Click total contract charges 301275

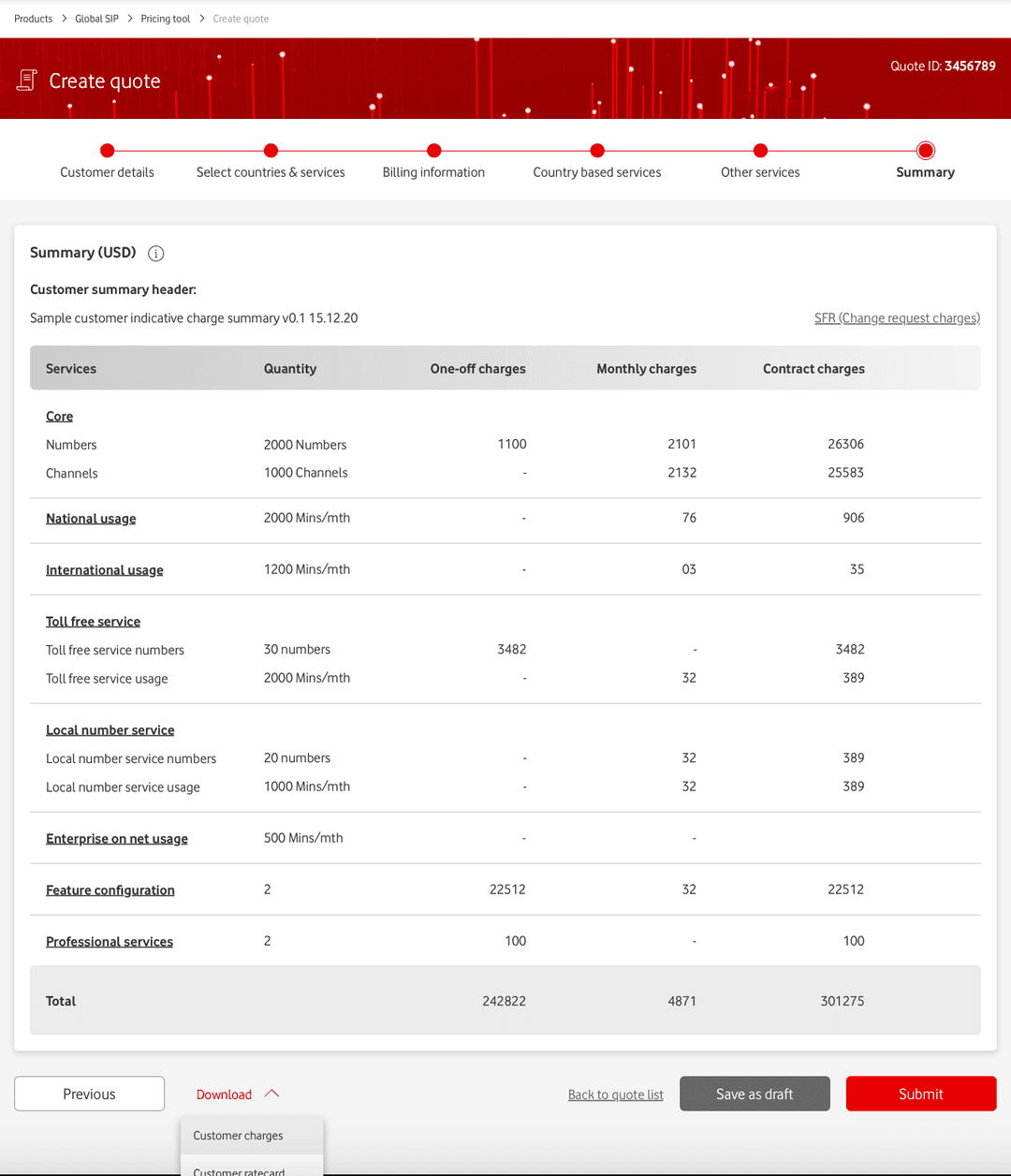[x=842, y=1001]
